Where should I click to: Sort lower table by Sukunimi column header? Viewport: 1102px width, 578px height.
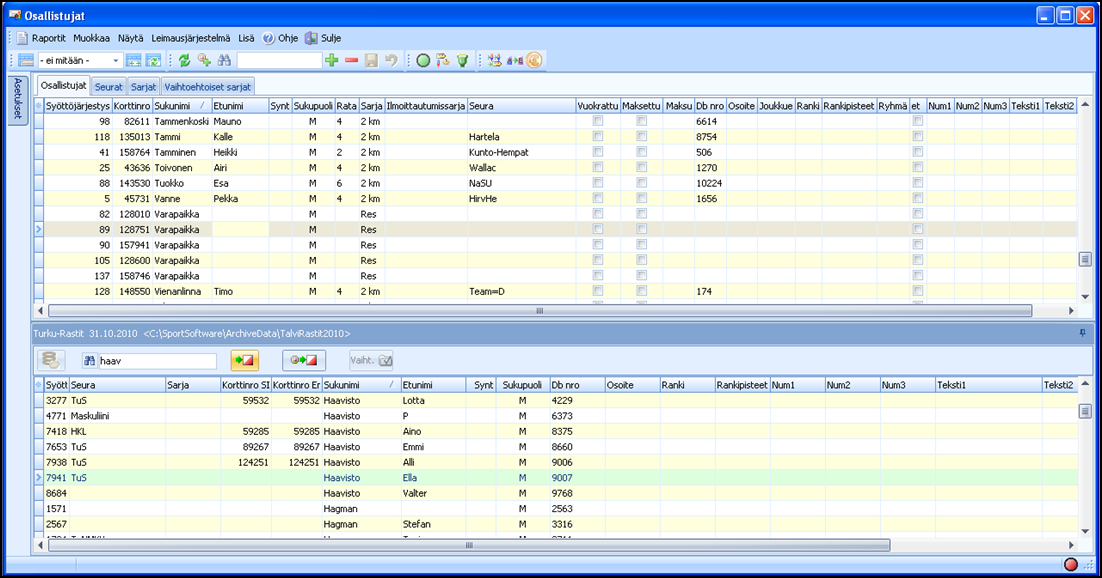361,385
